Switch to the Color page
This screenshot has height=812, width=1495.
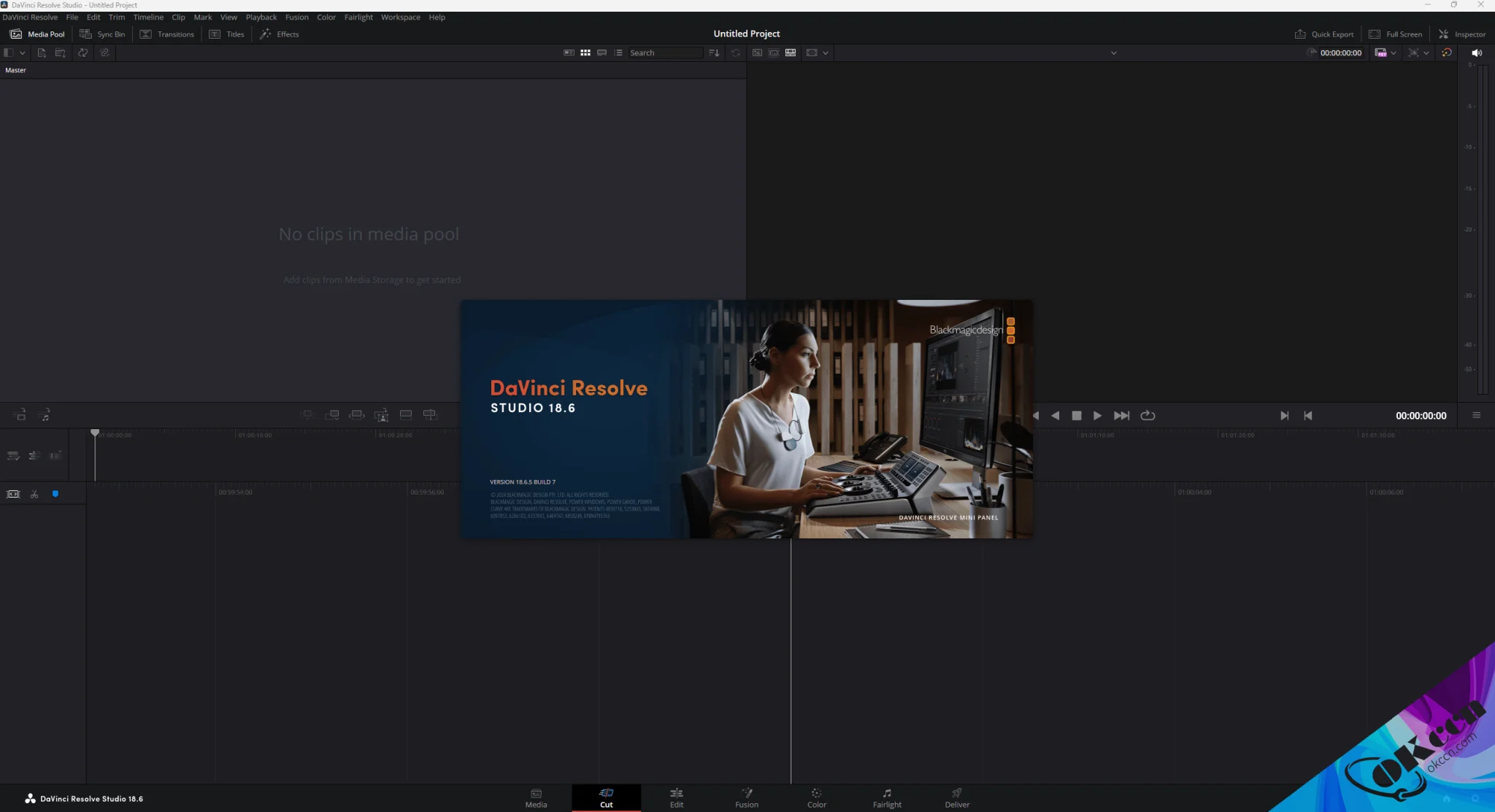(x=817, y=798)
